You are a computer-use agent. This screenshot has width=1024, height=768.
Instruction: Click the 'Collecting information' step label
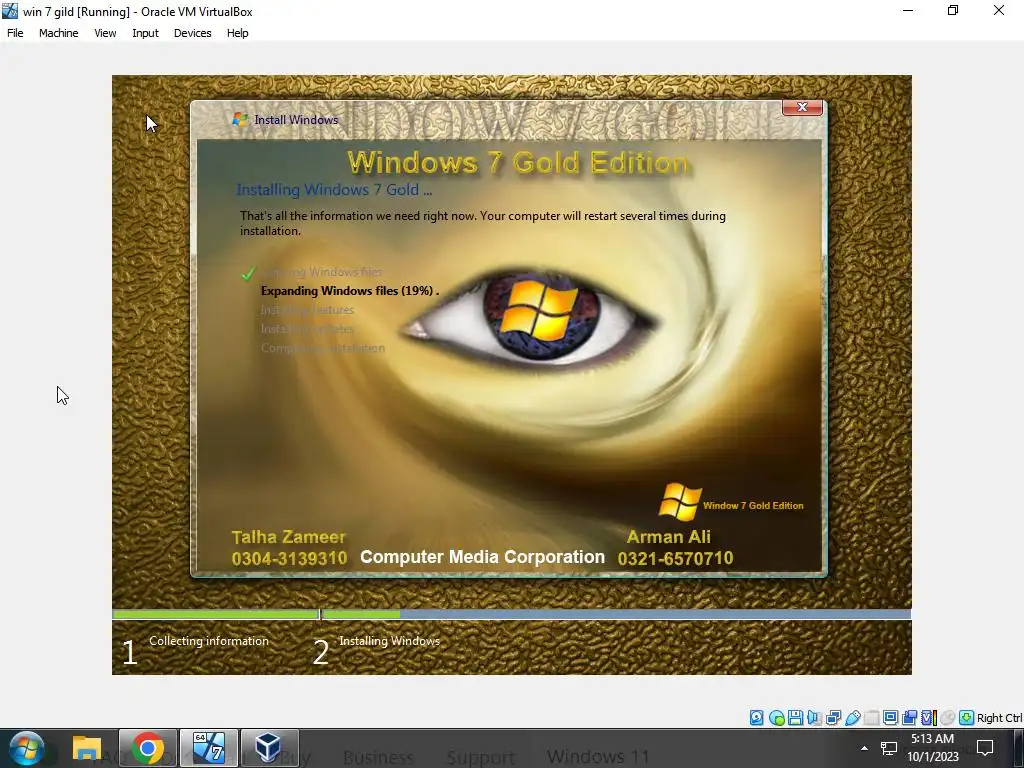pos(208,641)
